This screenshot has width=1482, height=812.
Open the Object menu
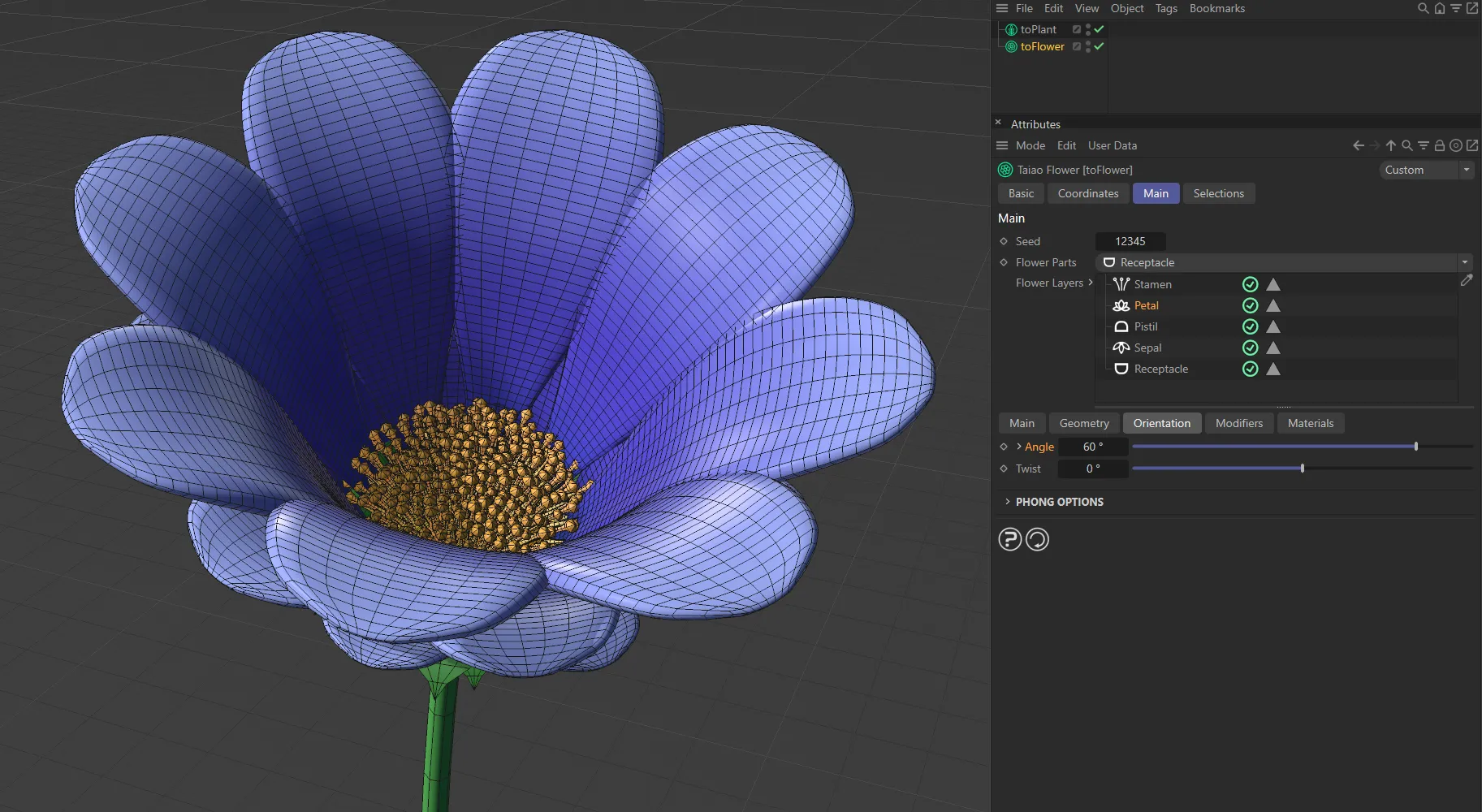[x=1126, y=8]
